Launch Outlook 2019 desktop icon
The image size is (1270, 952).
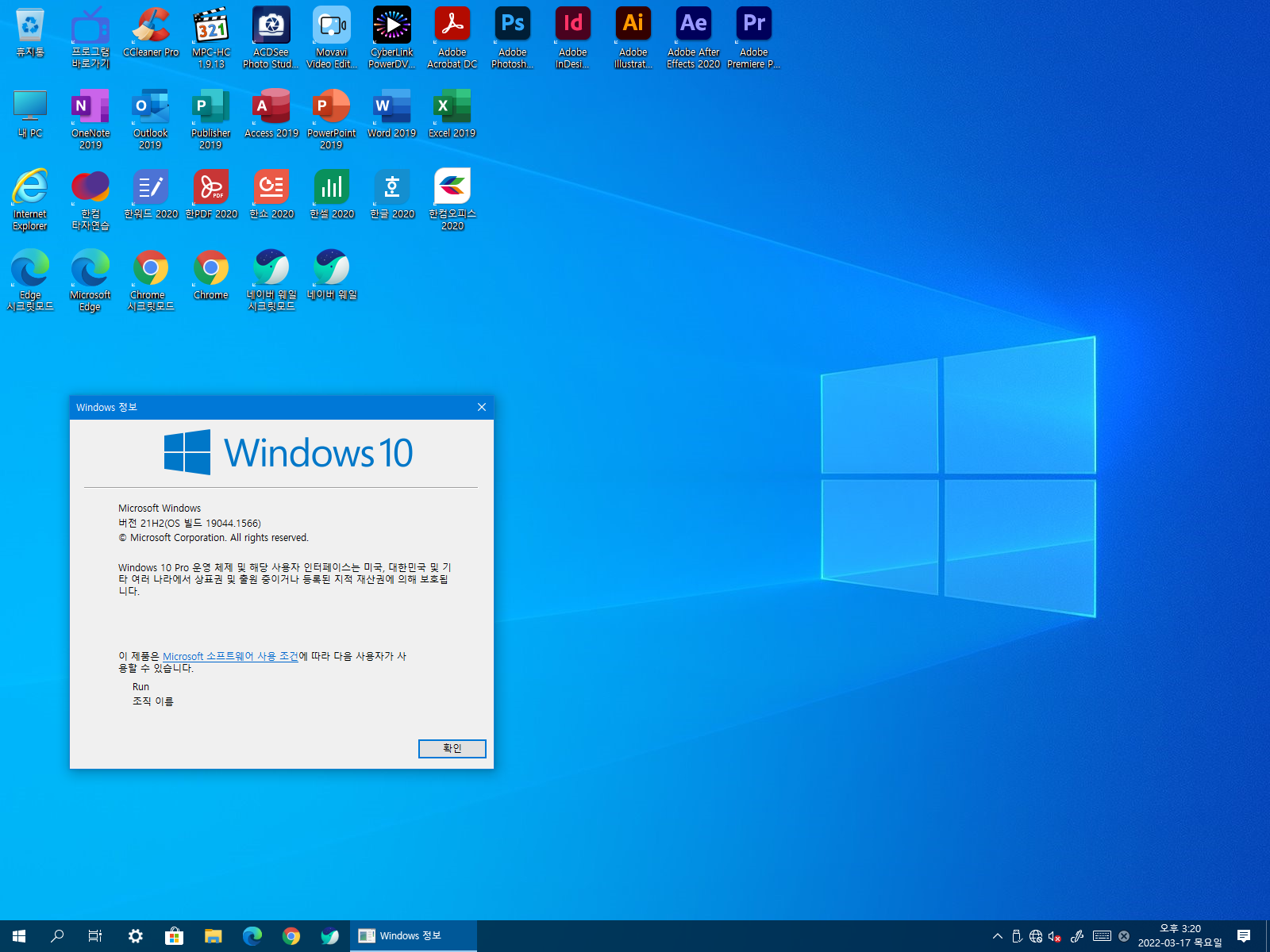click(x=151, y=119)
